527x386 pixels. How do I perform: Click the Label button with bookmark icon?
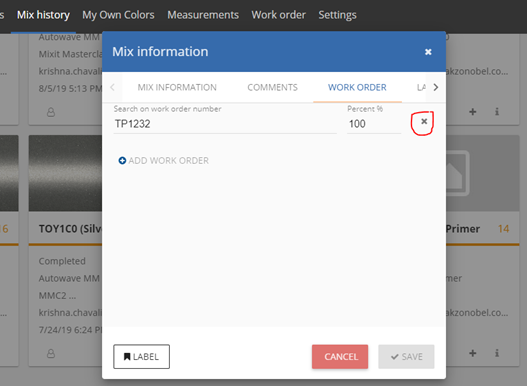pyautogui.click(x=141, y=356)
